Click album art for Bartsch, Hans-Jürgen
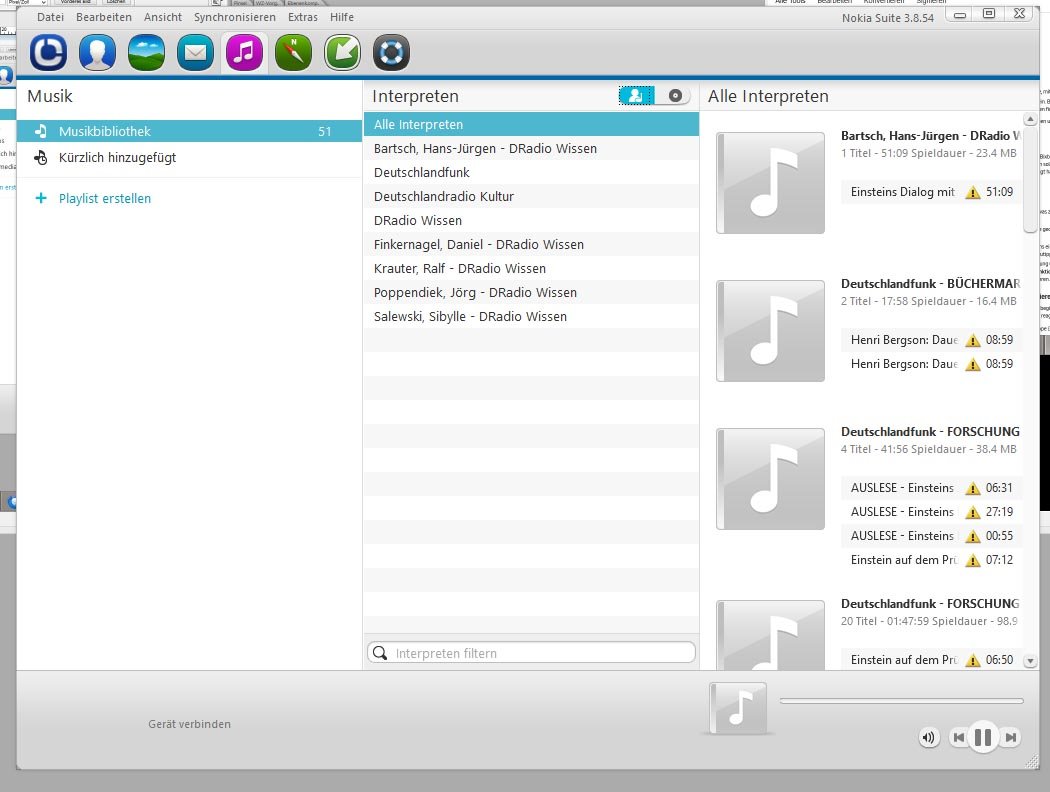This screenshot has width=1050, height=792. pos(770,183)
